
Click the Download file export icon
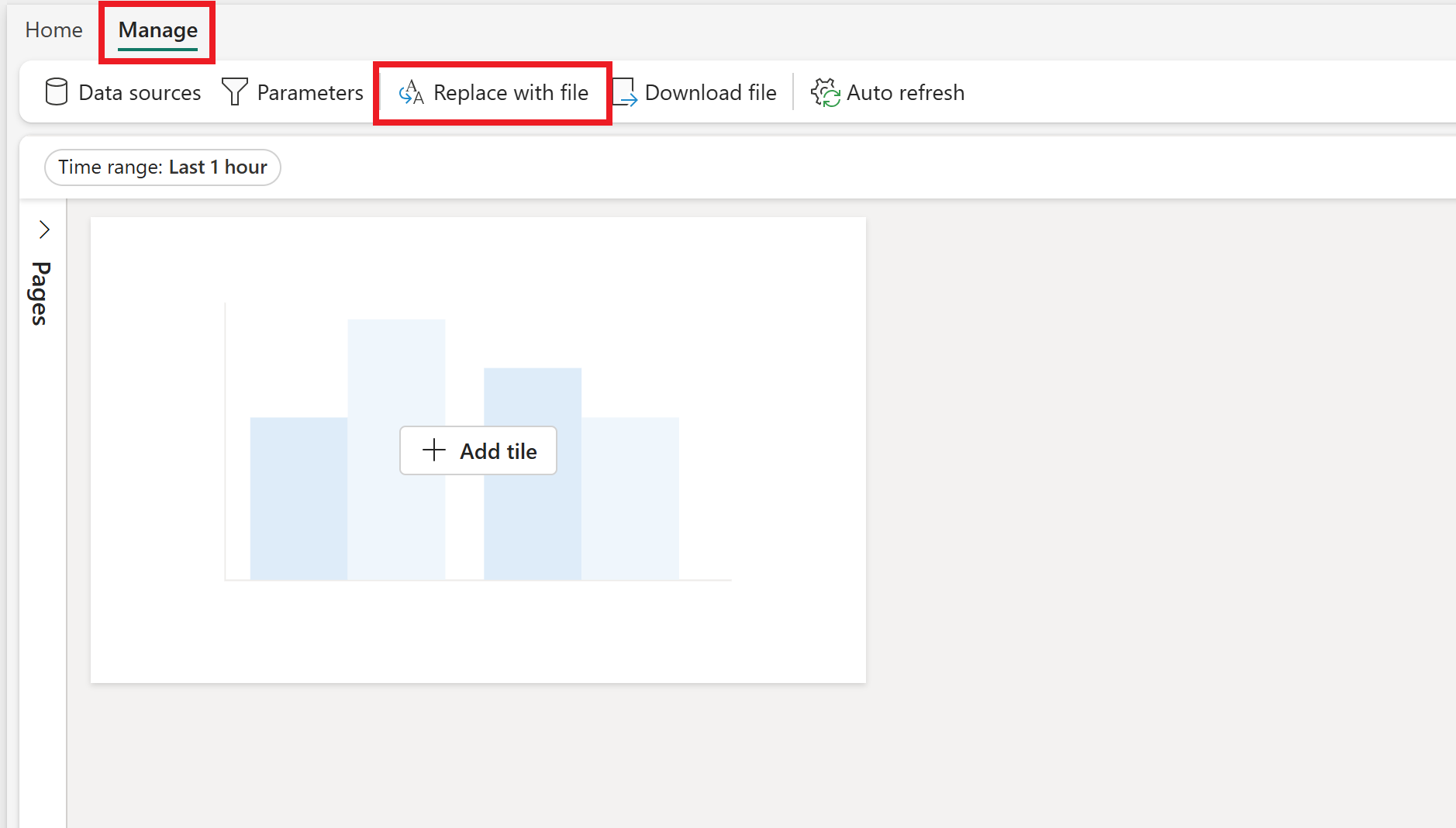(626, 91)
